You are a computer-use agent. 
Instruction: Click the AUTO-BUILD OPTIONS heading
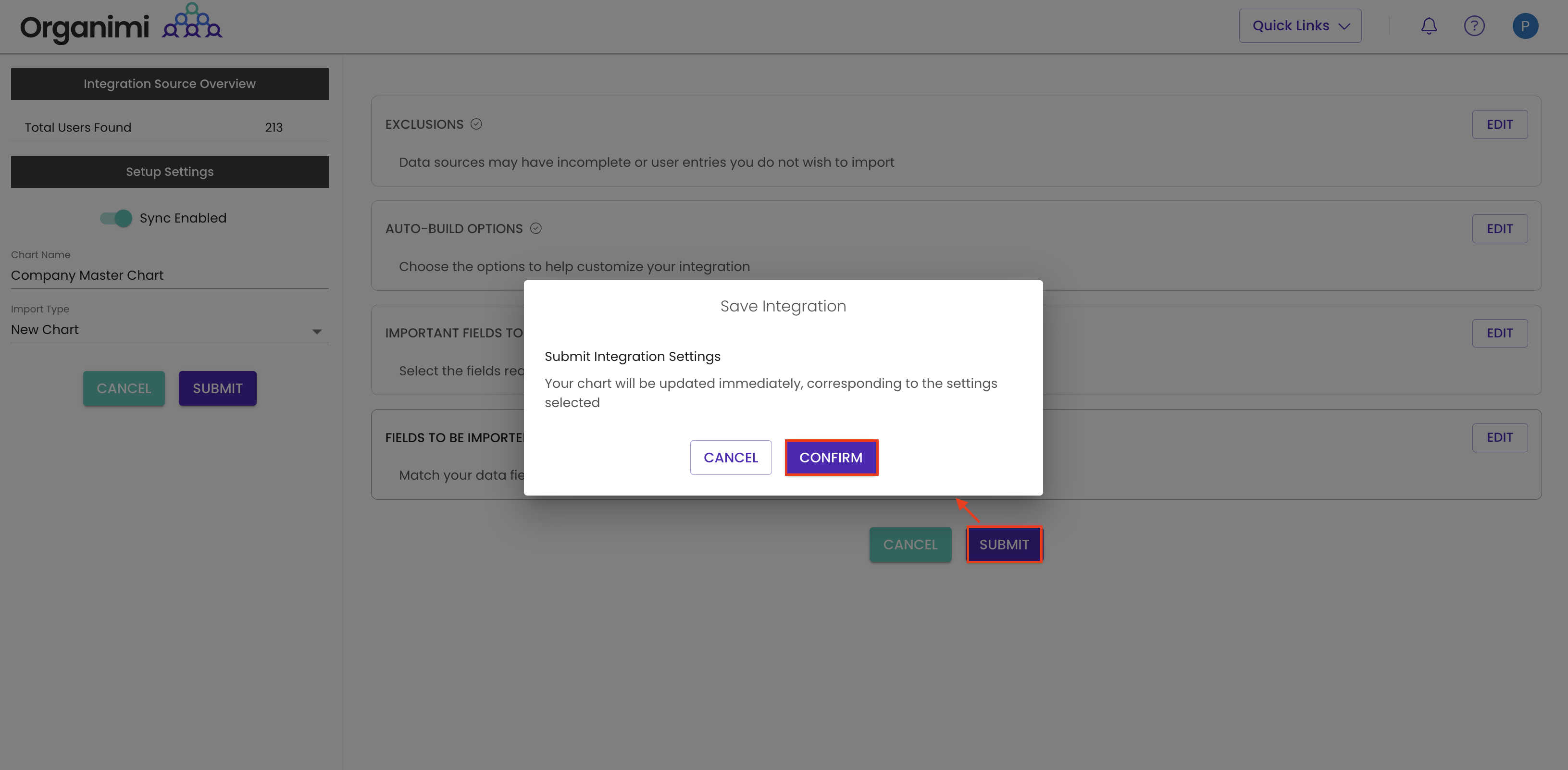[x=454, y=229]
